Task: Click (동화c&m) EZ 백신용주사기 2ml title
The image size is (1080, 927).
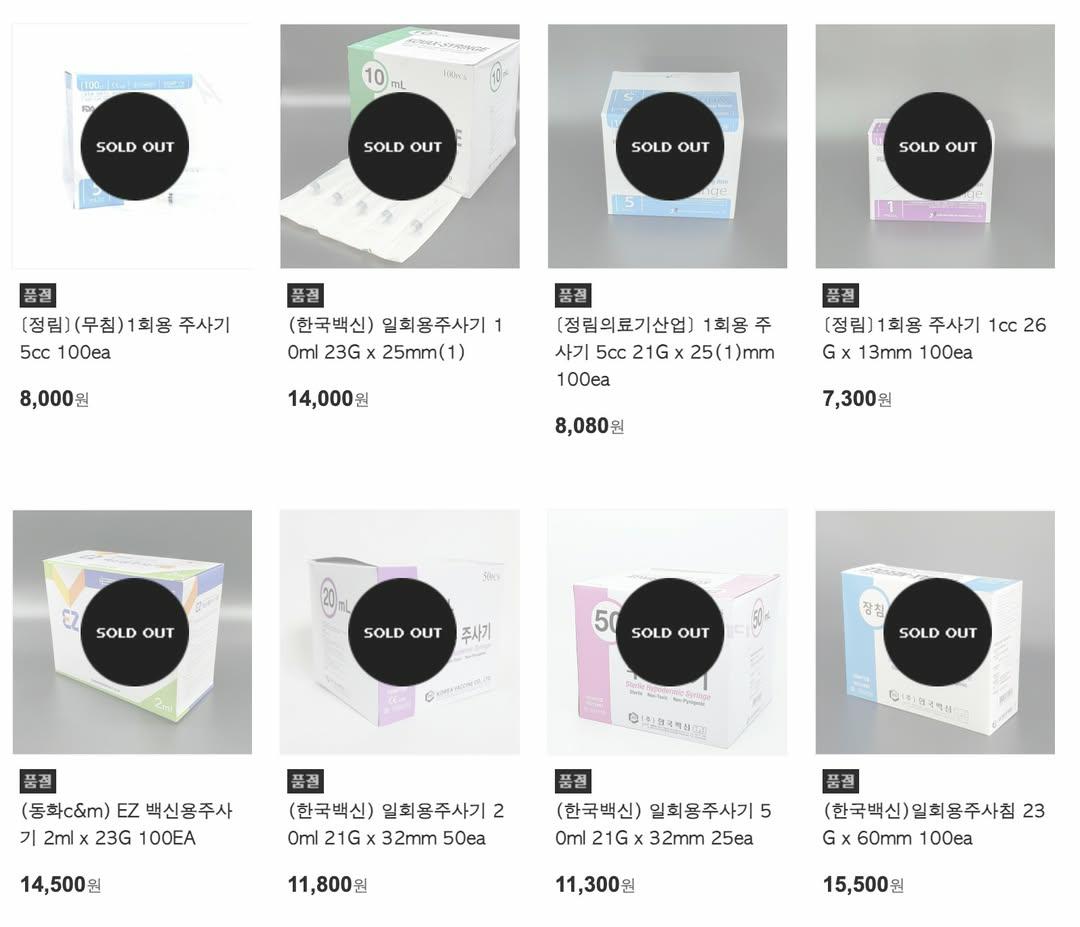Action: 126,824
